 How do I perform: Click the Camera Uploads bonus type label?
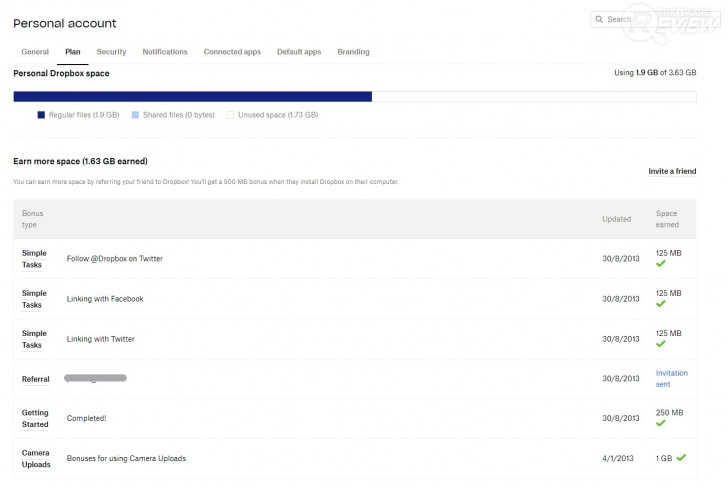coord(36,459)
